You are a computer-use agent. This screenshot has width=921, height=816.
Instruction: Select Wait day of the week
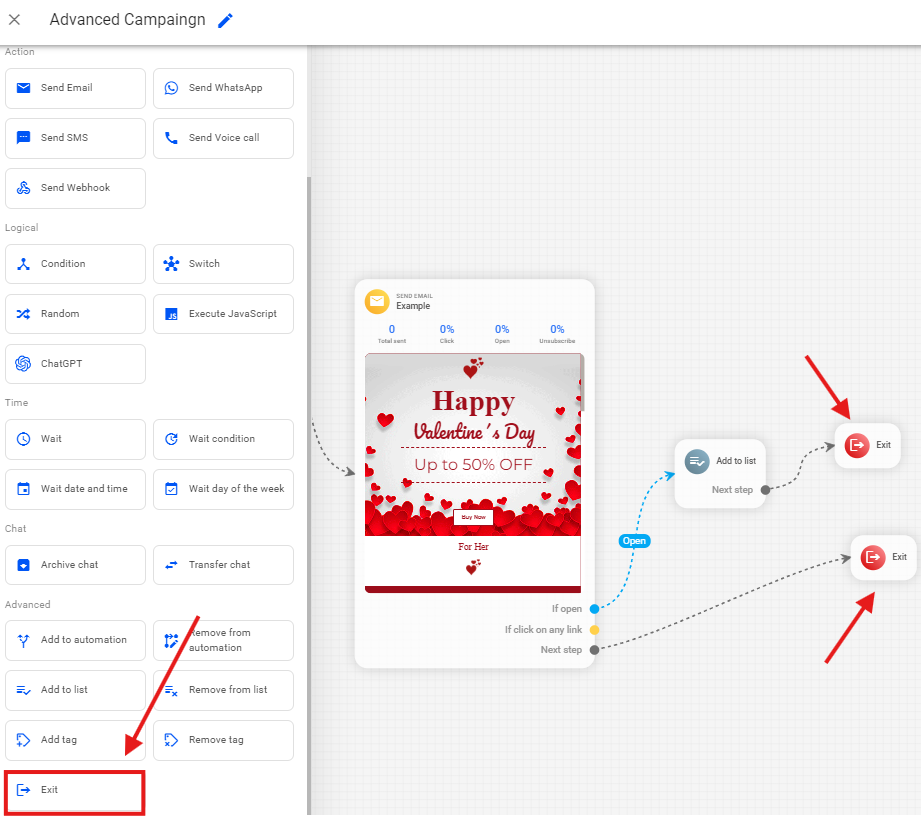click(x=223, y=489)
